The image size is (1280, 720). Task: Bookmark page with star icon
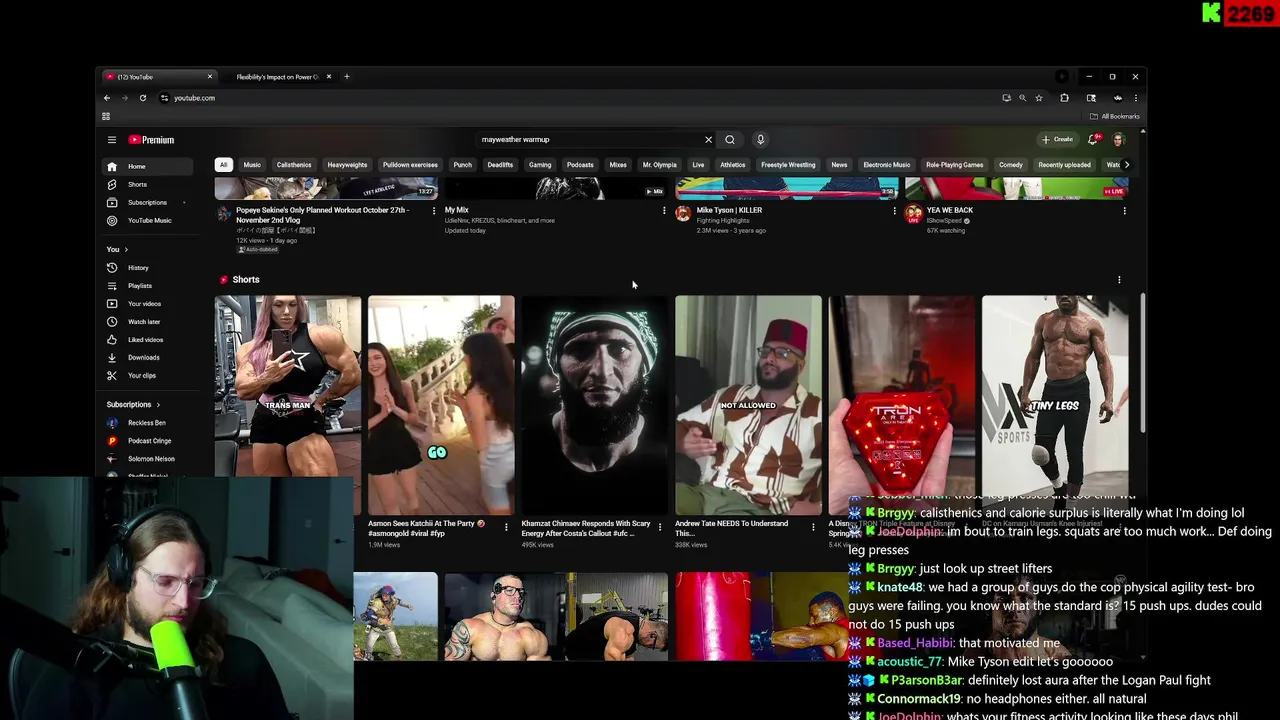point(1039,98)
